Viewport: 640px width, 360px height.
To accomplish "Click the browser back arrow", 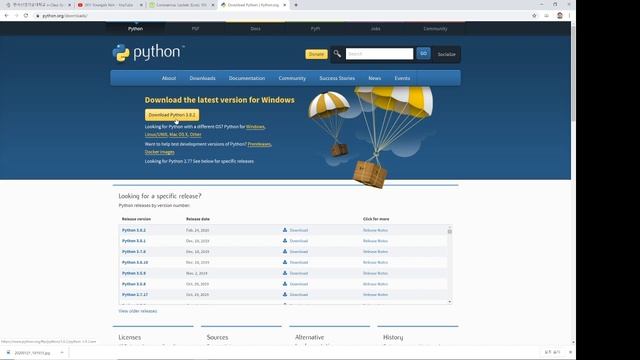I will coord(7,16).
